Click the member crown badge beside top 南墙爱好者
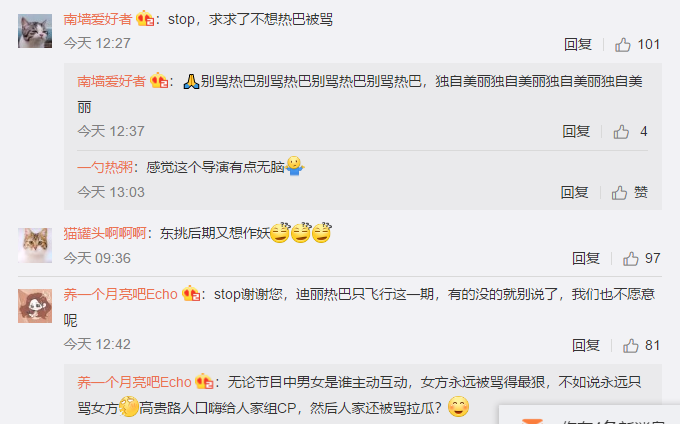Image resolution: width=680 pixels, height=424 pixels. [x=145, y=19]
